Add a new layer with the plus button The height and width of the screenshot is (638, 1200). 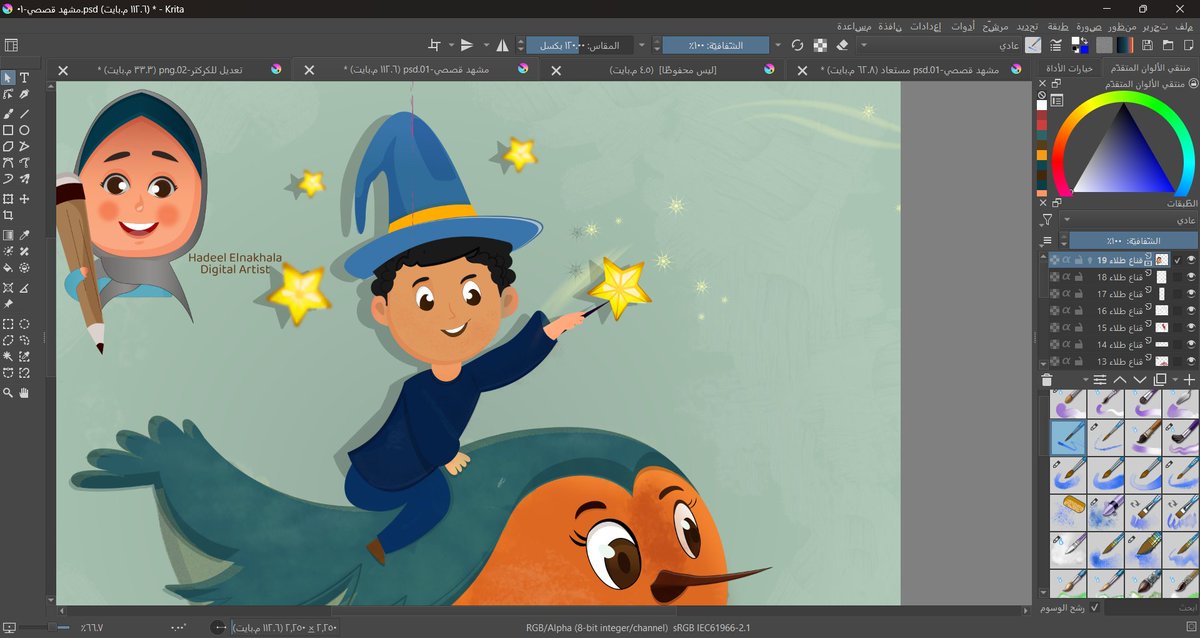1190,378
